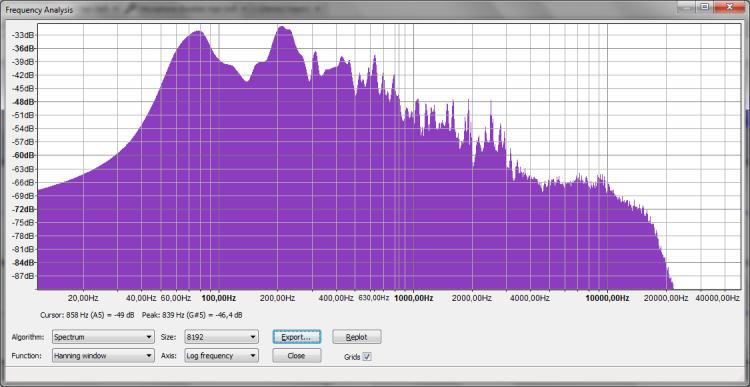Click the 40000,00Hz horizontal axis label
This screenshot has height=387, width=750.
[718, 298]
